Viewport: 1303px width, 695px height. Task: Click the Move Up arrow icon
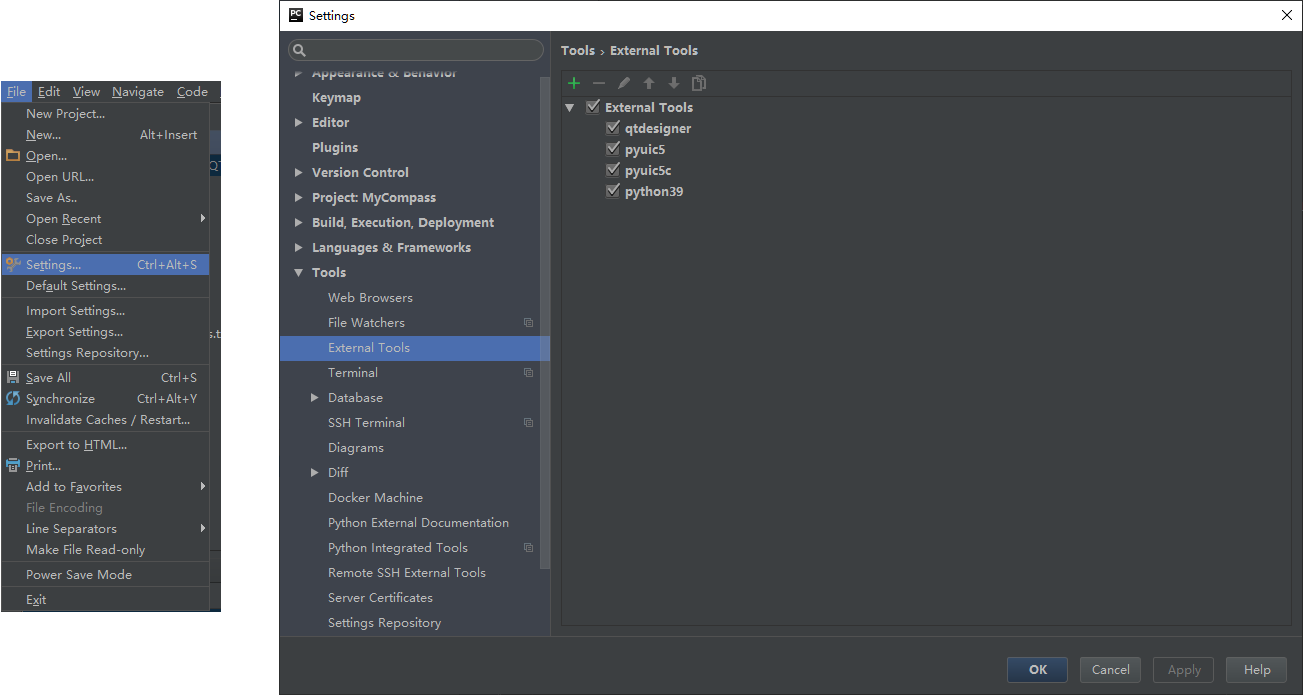pos(649,83)
